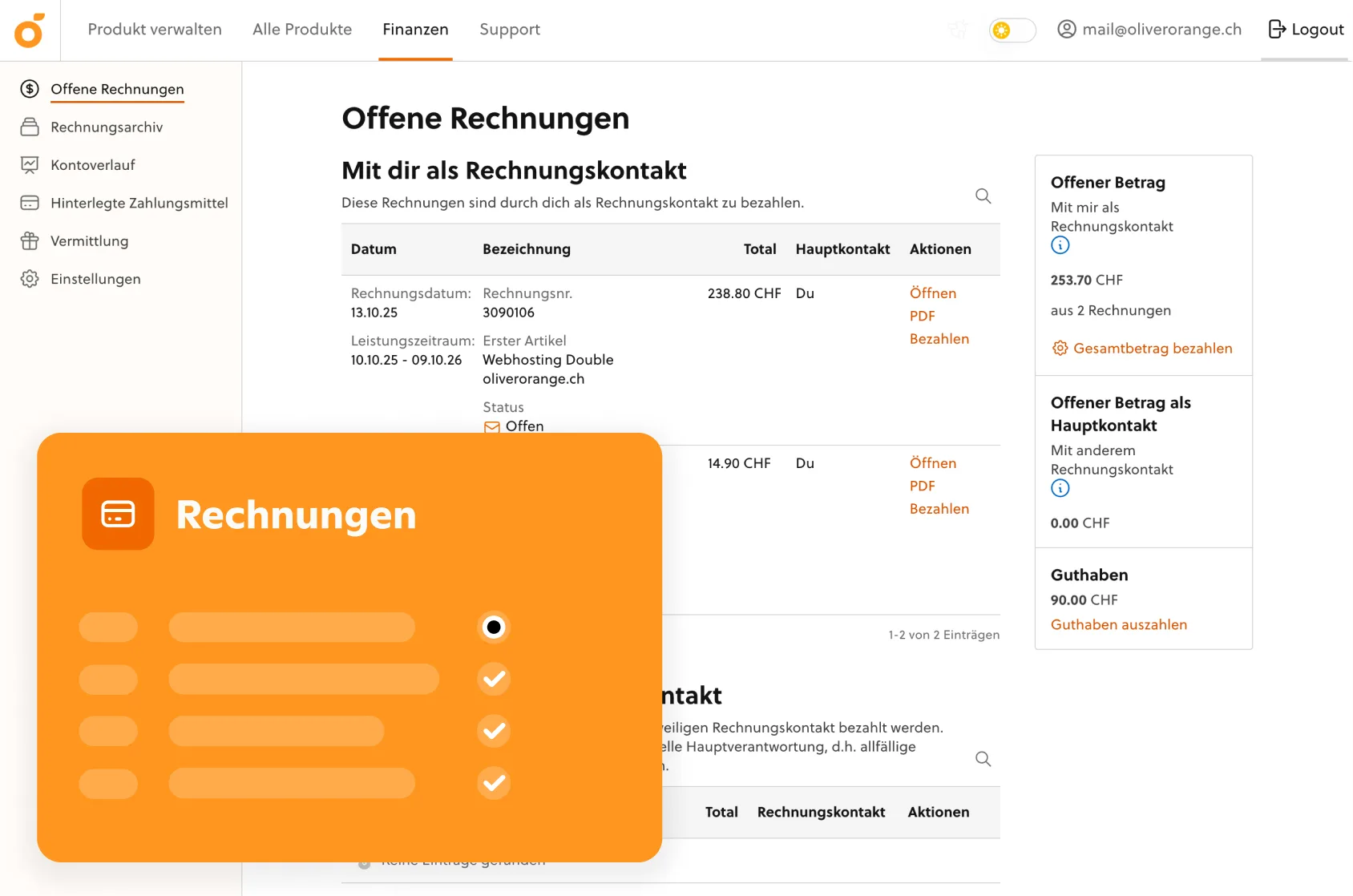Click Gesamtbetrag bezahlen link
Screen dimensions: 1353x896
click(x=1152, y=349)
